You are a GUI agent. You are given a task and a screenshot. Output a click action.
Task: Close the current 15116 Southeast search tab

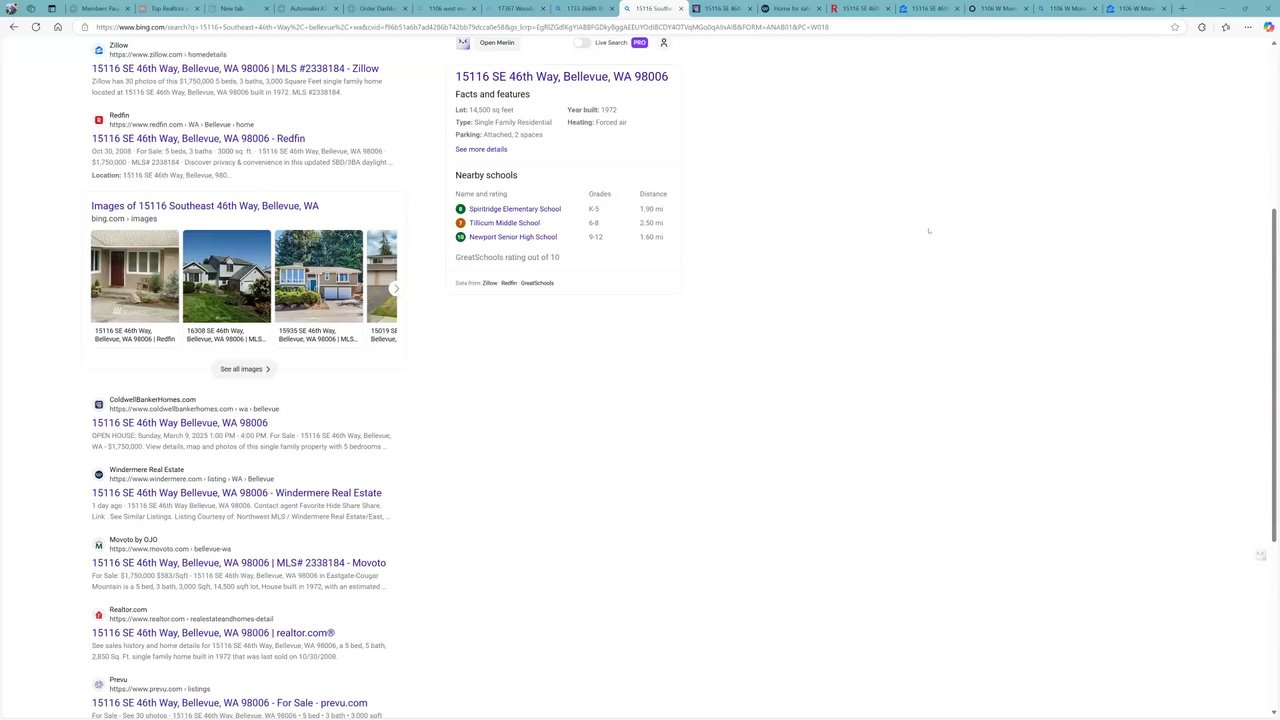(x=680, y=9)
